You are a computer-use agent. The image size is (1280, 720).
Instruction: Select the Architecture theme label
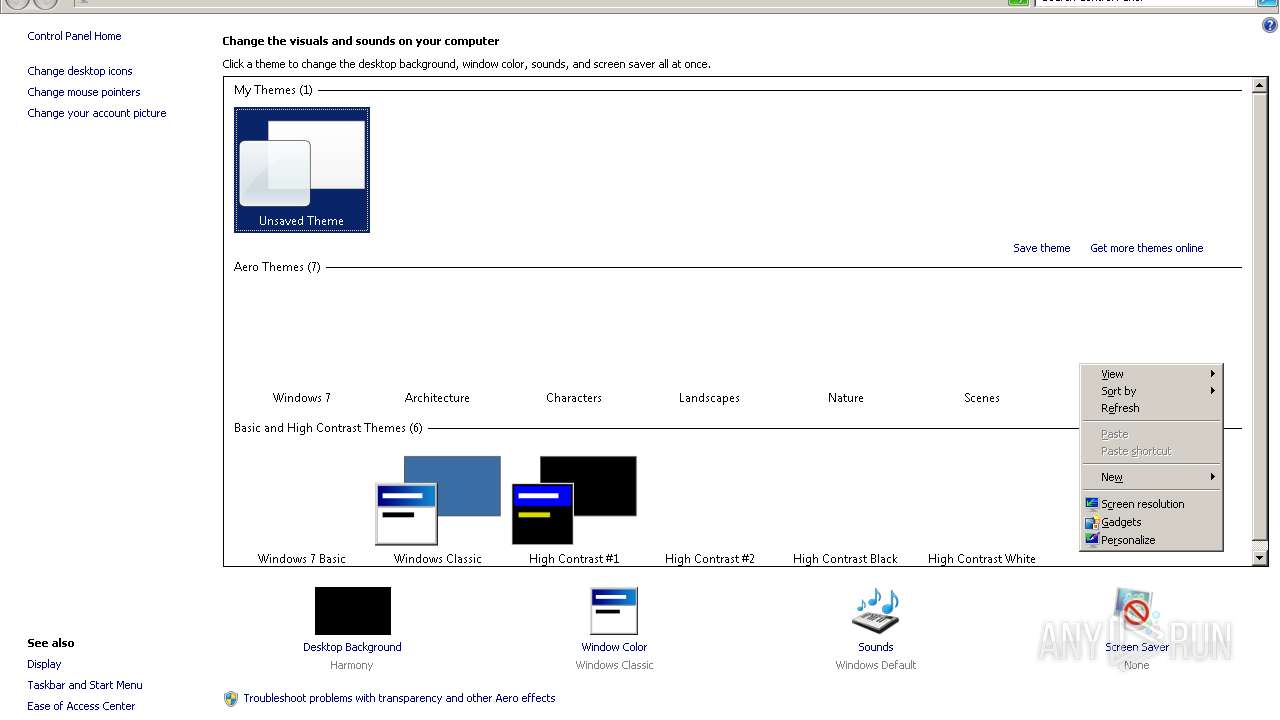click(437, 398)
